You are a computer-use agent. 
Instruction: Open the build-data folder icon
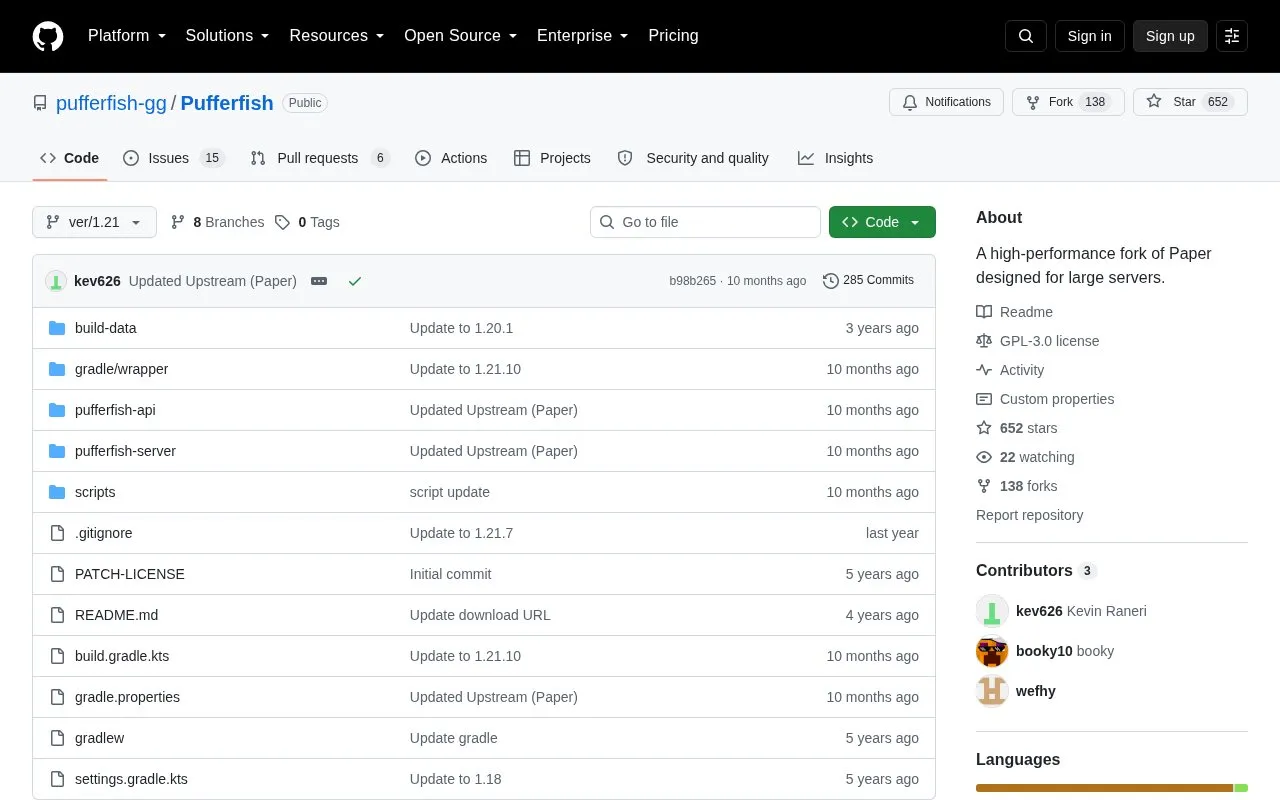(57, 328)
